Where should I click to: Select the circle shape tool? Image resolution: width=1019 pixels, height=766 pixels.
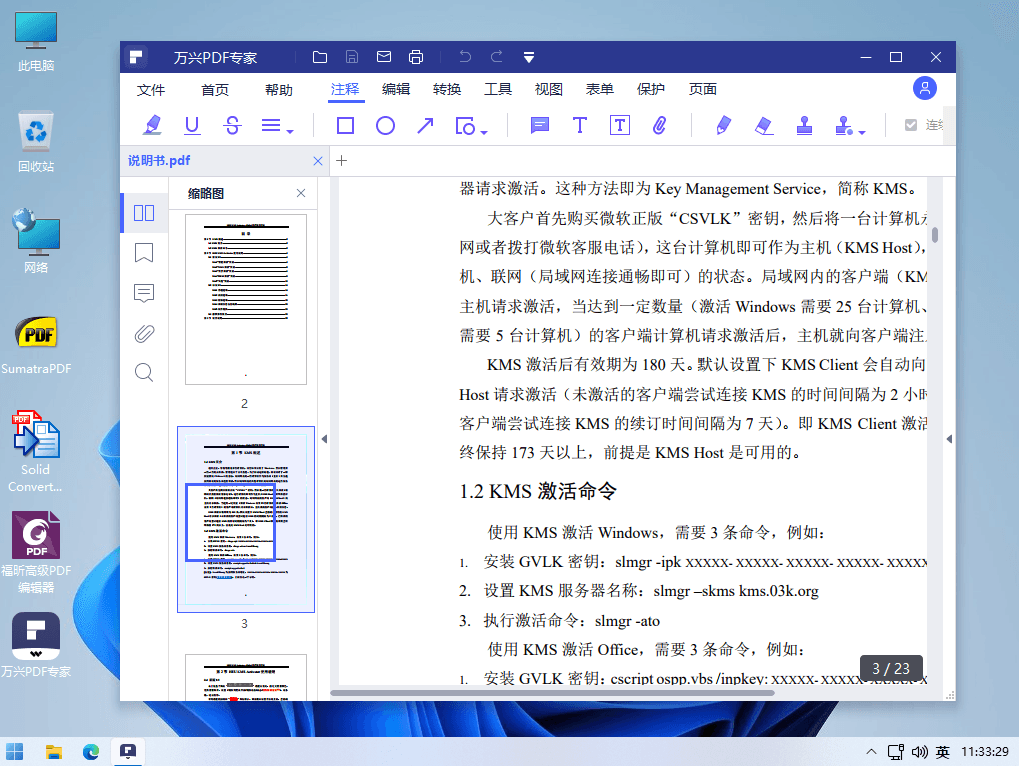(x=385, y=125)
